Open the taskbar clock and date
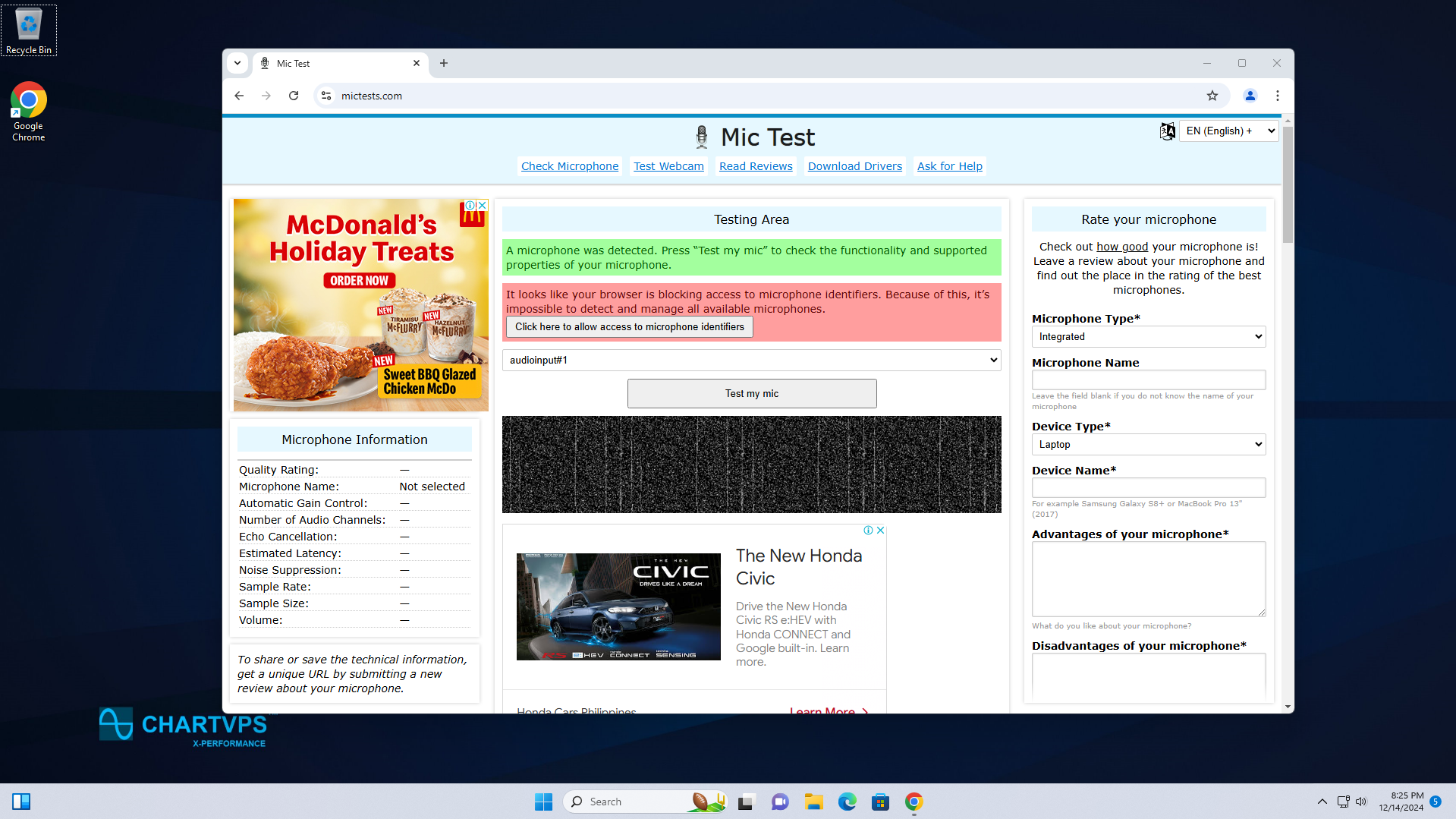Screen dimensions: 1456x819 (1401, 802)
